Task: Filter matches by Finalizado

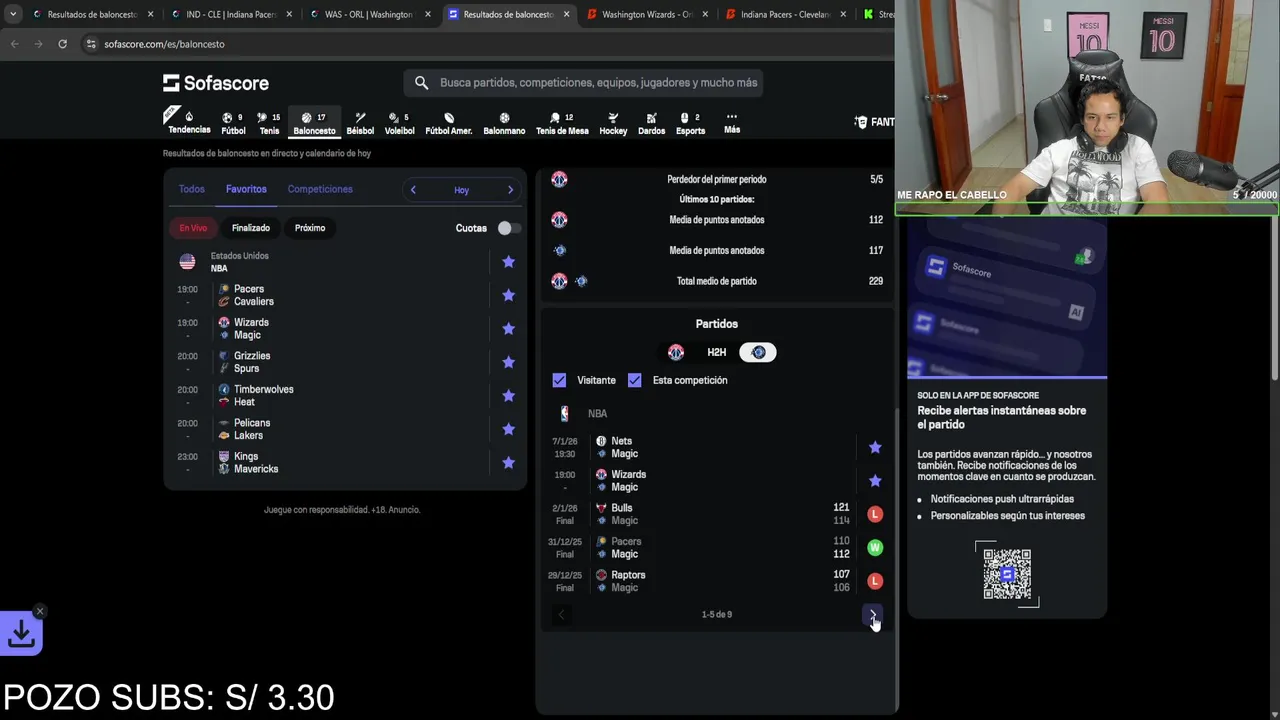Action: pos(251,228)
